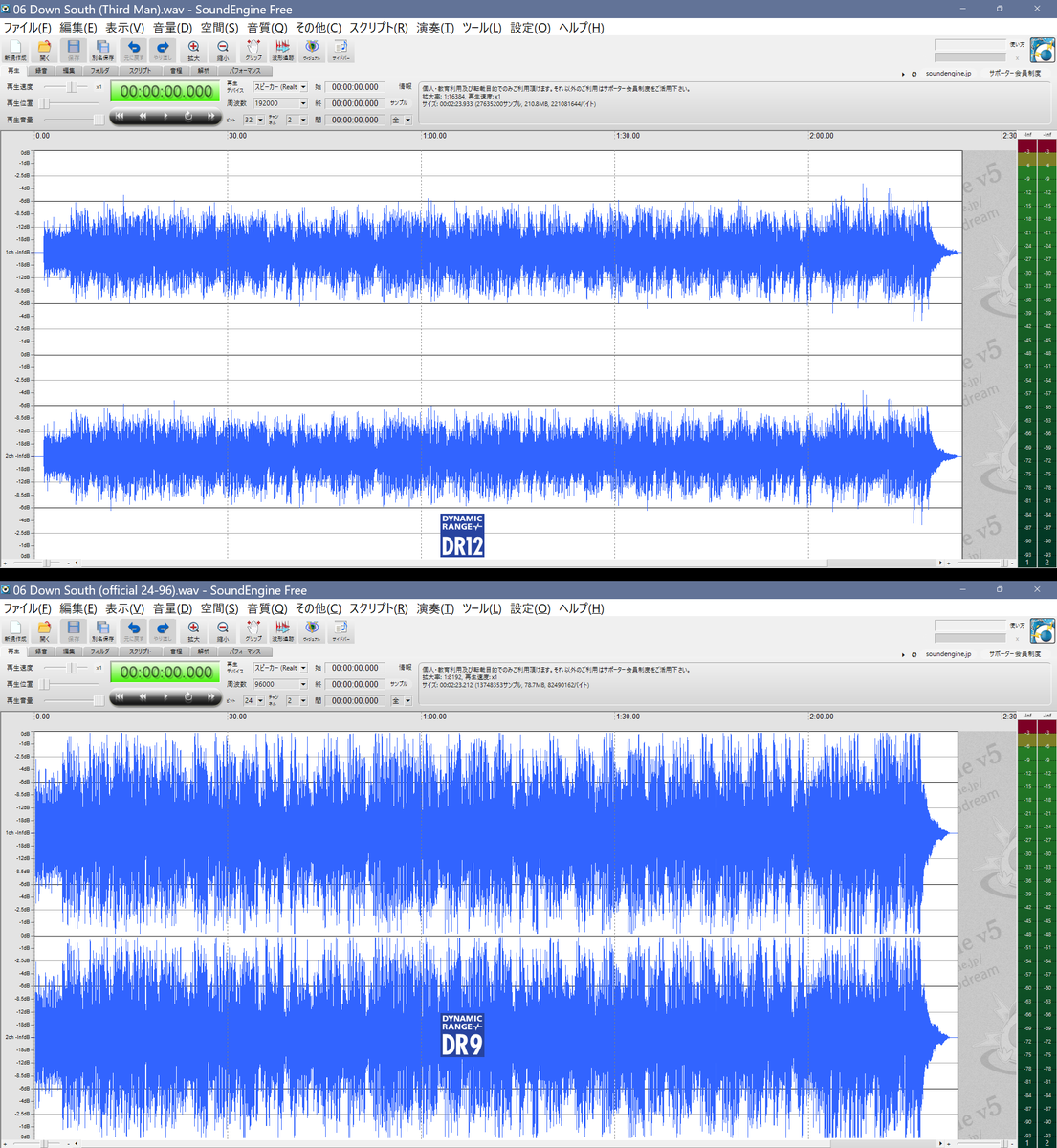
Task: Open ヴィジュアル icon in official 24-96 window
Action: pos(312,630)
